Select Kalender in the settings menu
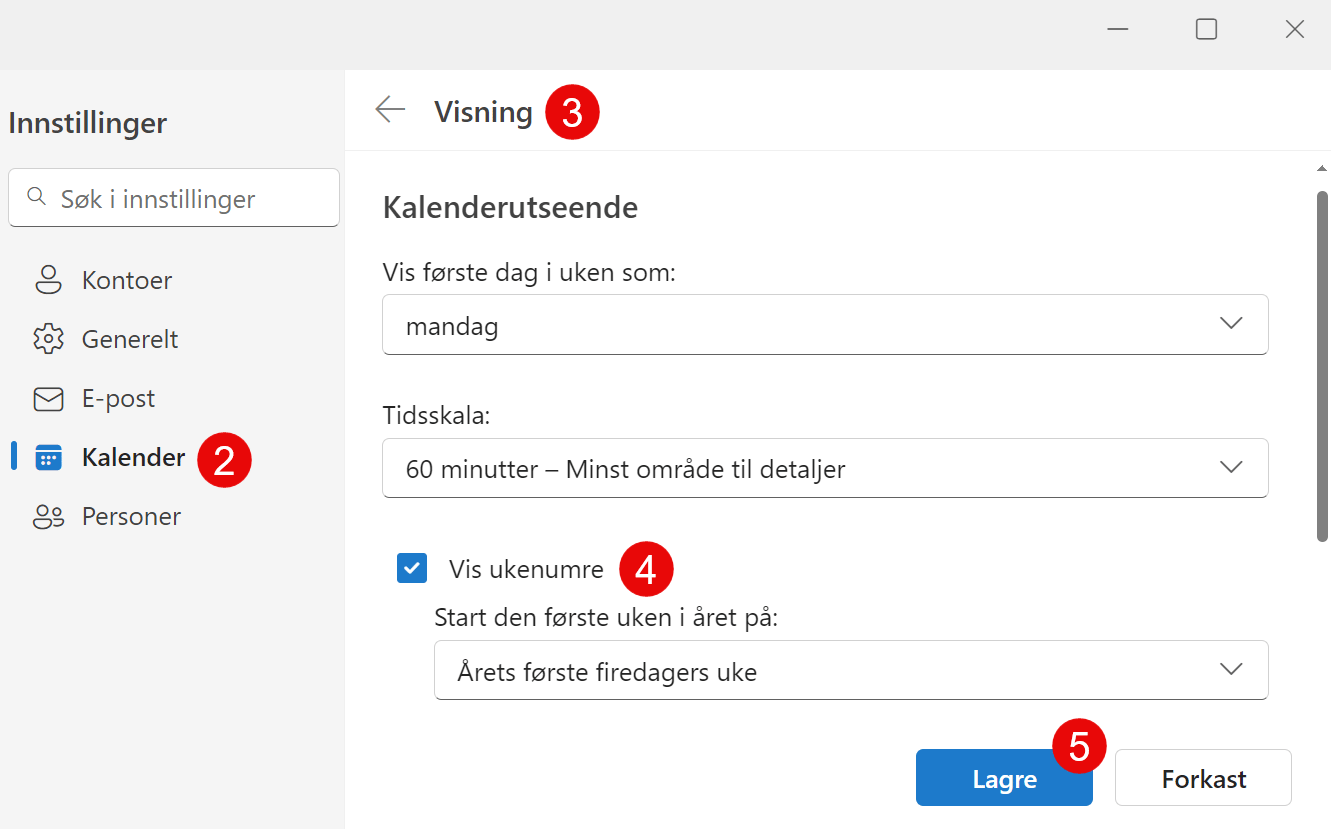Viewport: 1331px width, 829px height. [132, 457]
